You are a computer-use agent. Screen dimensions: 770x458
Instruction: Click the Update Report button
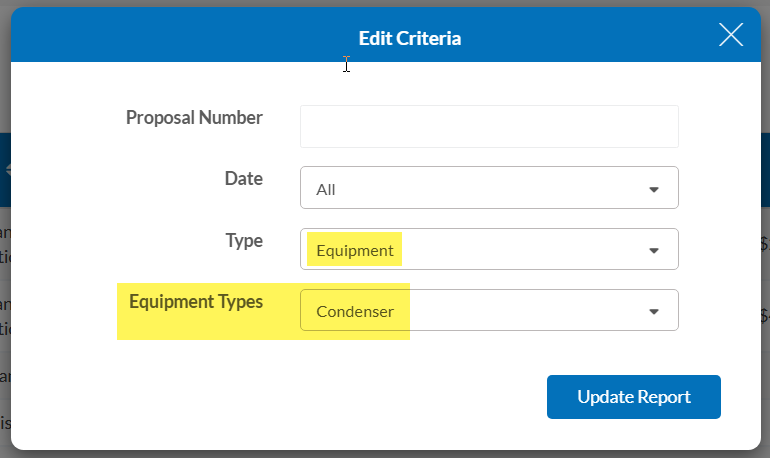pyautogui.click(x=633, y=397)
